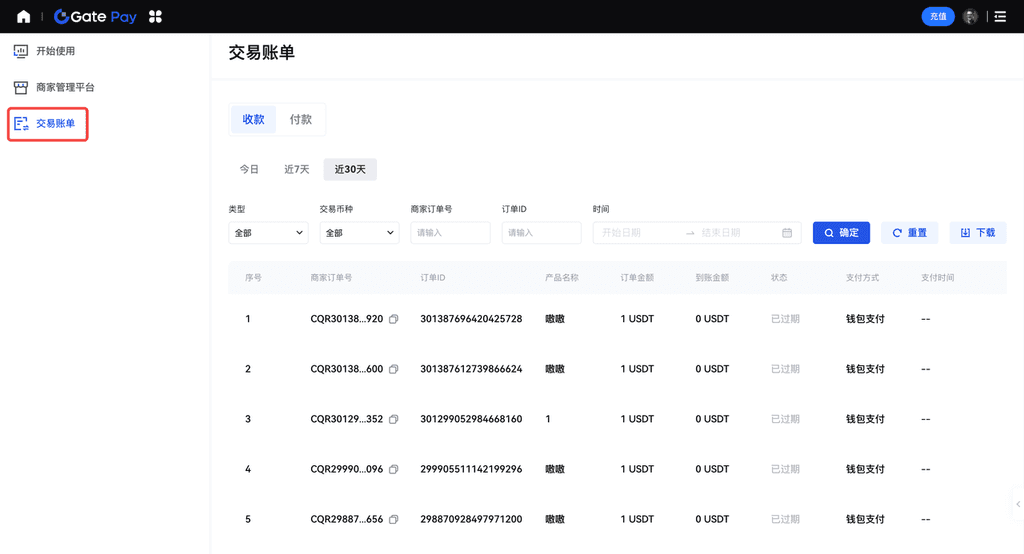Click the 重置 reset button

(909, 233)
